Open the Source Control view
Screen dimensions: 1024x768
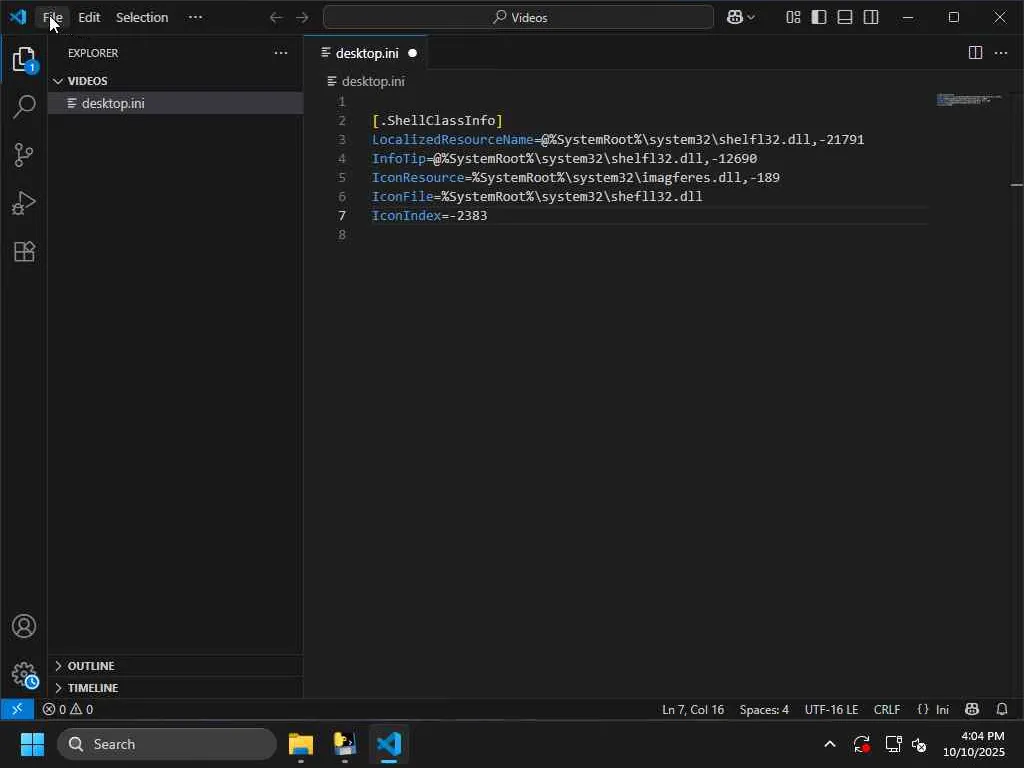click(24, 155)
